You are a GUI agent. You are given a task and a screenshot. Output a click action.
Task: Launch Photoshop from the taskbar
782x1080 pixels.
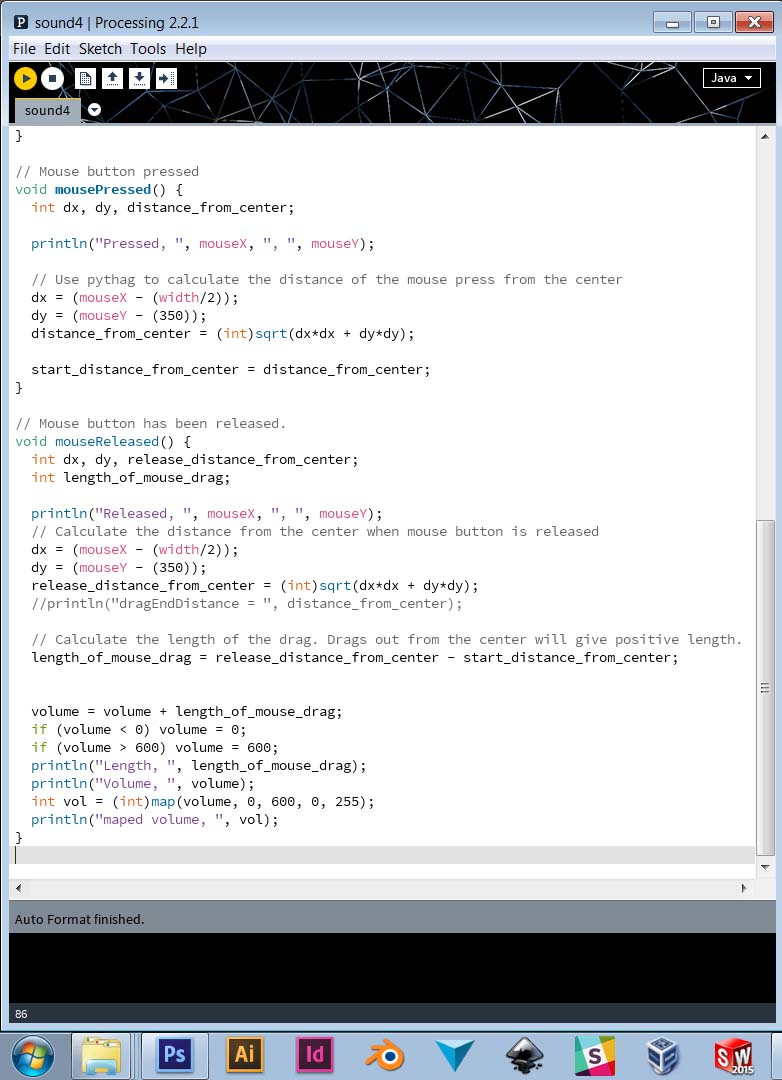click(x=174, y=1055)
